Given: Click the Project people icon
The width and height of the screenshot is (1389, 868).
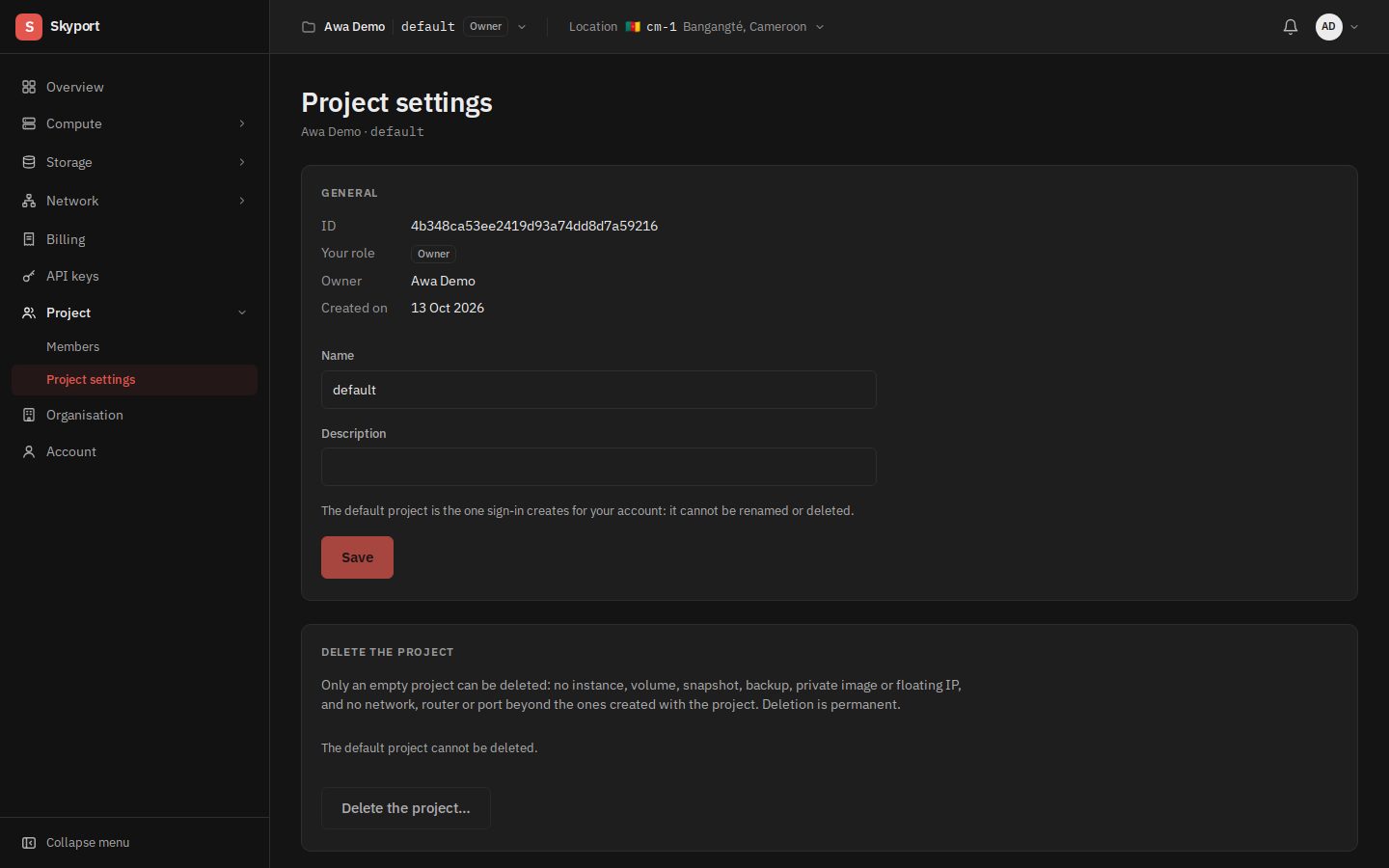Looking at the screenshot, I should coord(29,312).
